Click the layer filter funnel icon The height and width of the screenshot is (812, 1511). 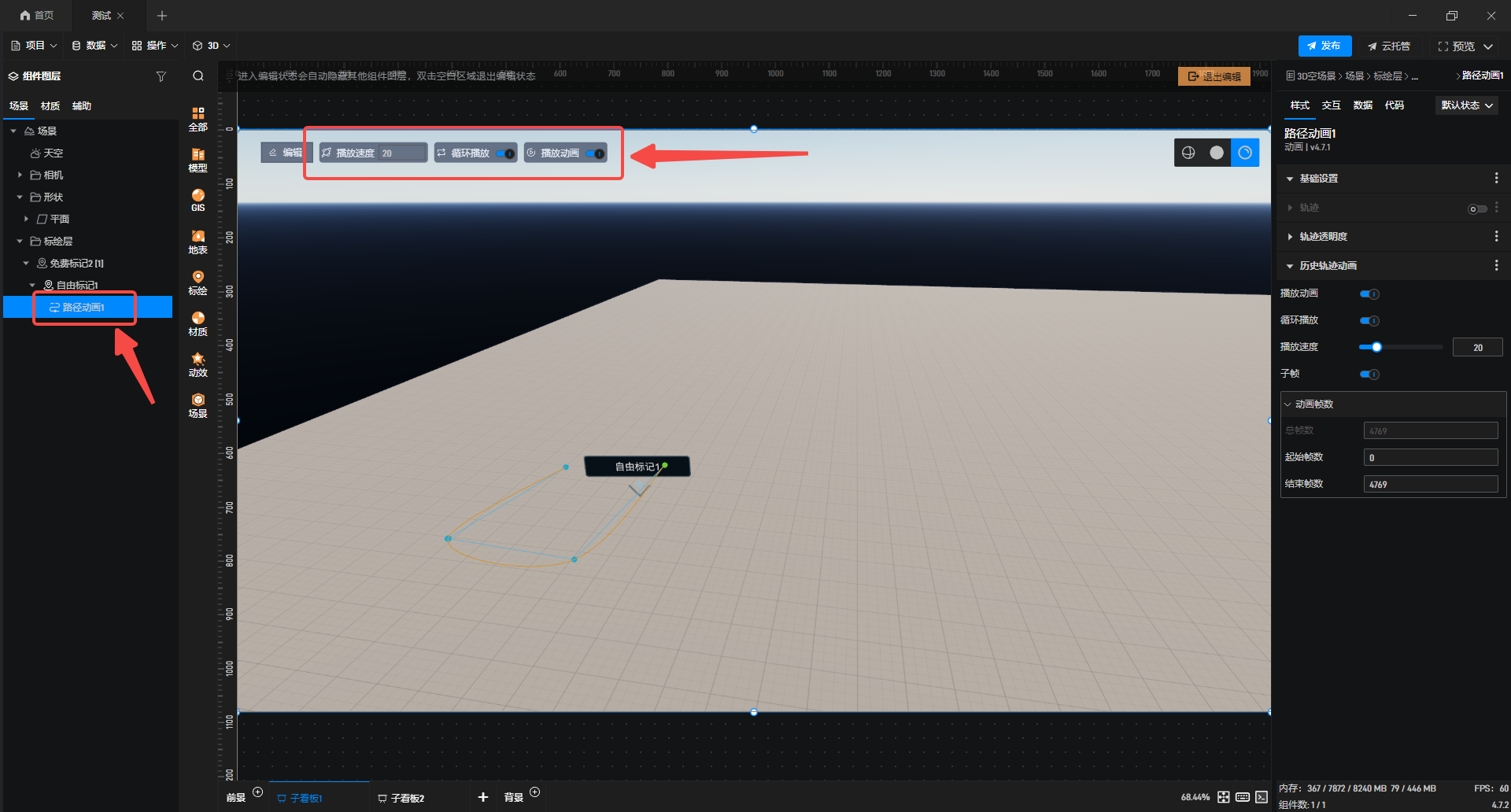161,76
